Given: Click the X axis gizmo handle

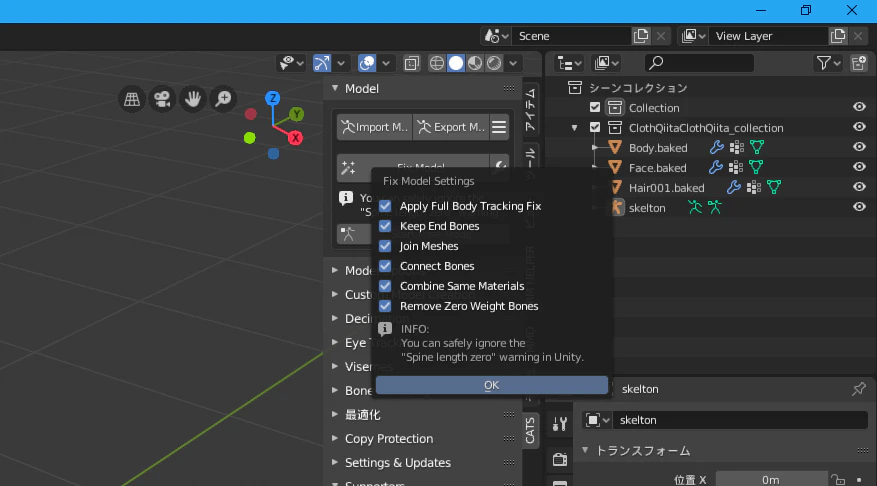Looking at the screenshot, I should point(295,138).
